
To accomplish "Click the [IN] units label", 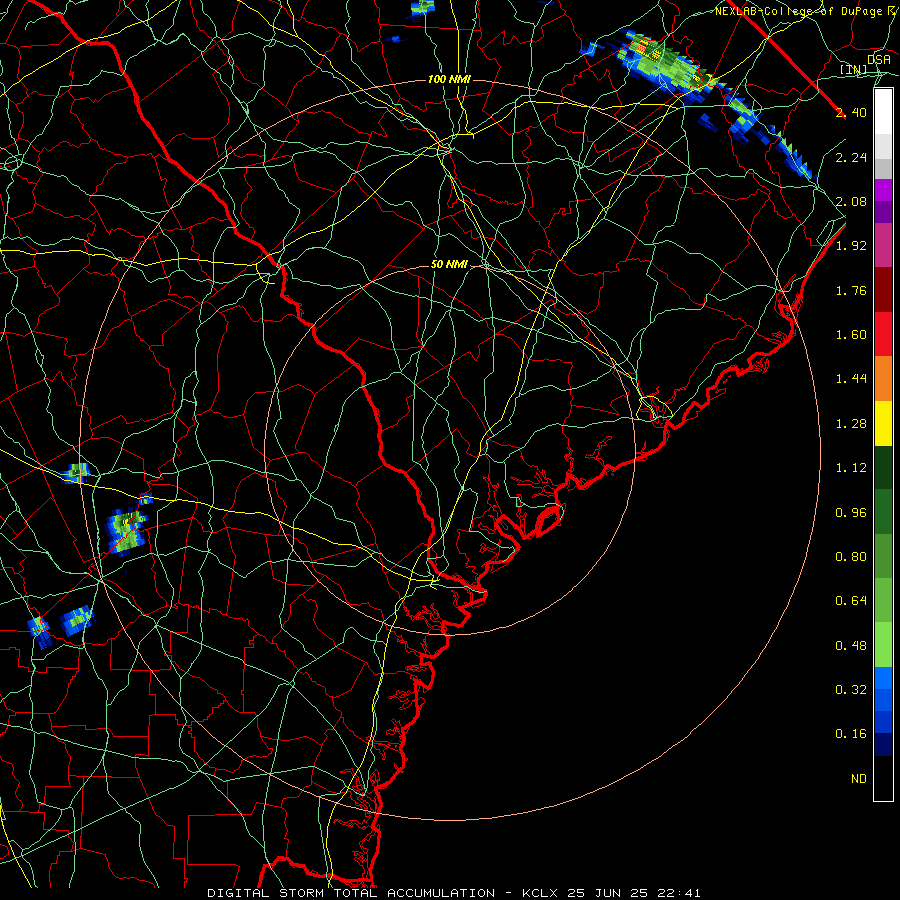I will pyautogui.click(x=854, y=69).
